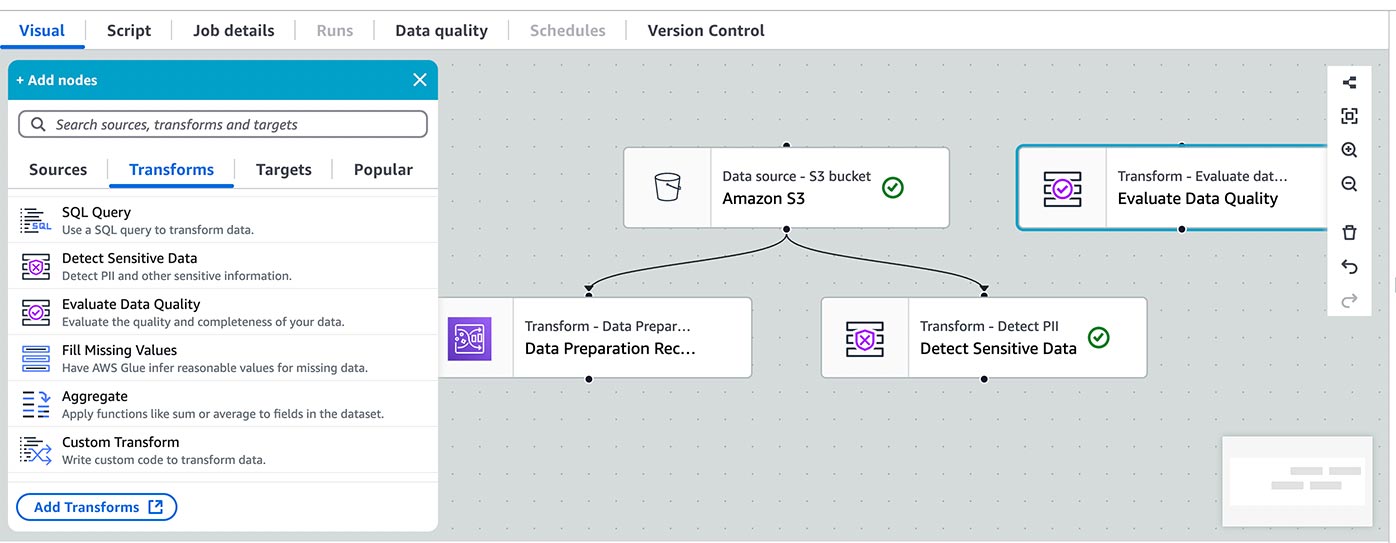
Task: Click the fit-to-view icon in canvas toolbar
Action: (x=1349, y=116)
